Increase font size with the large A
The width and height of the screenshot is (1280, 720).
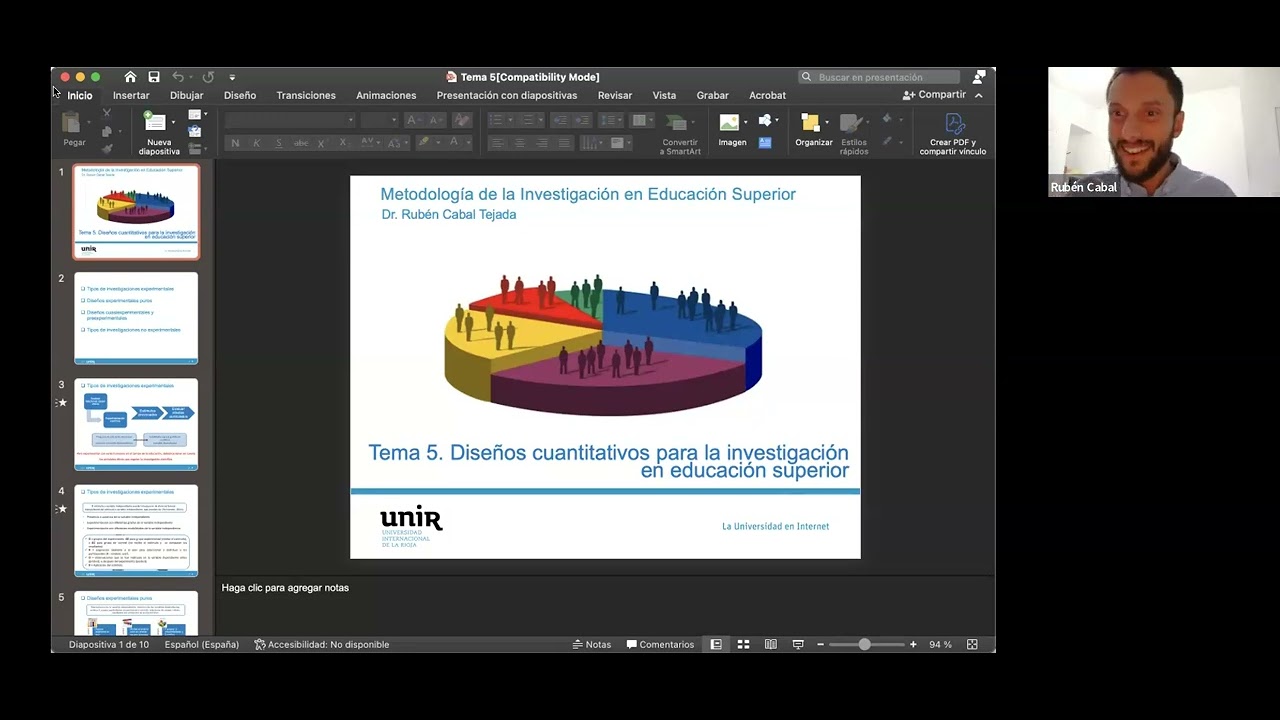coord(413,120)
